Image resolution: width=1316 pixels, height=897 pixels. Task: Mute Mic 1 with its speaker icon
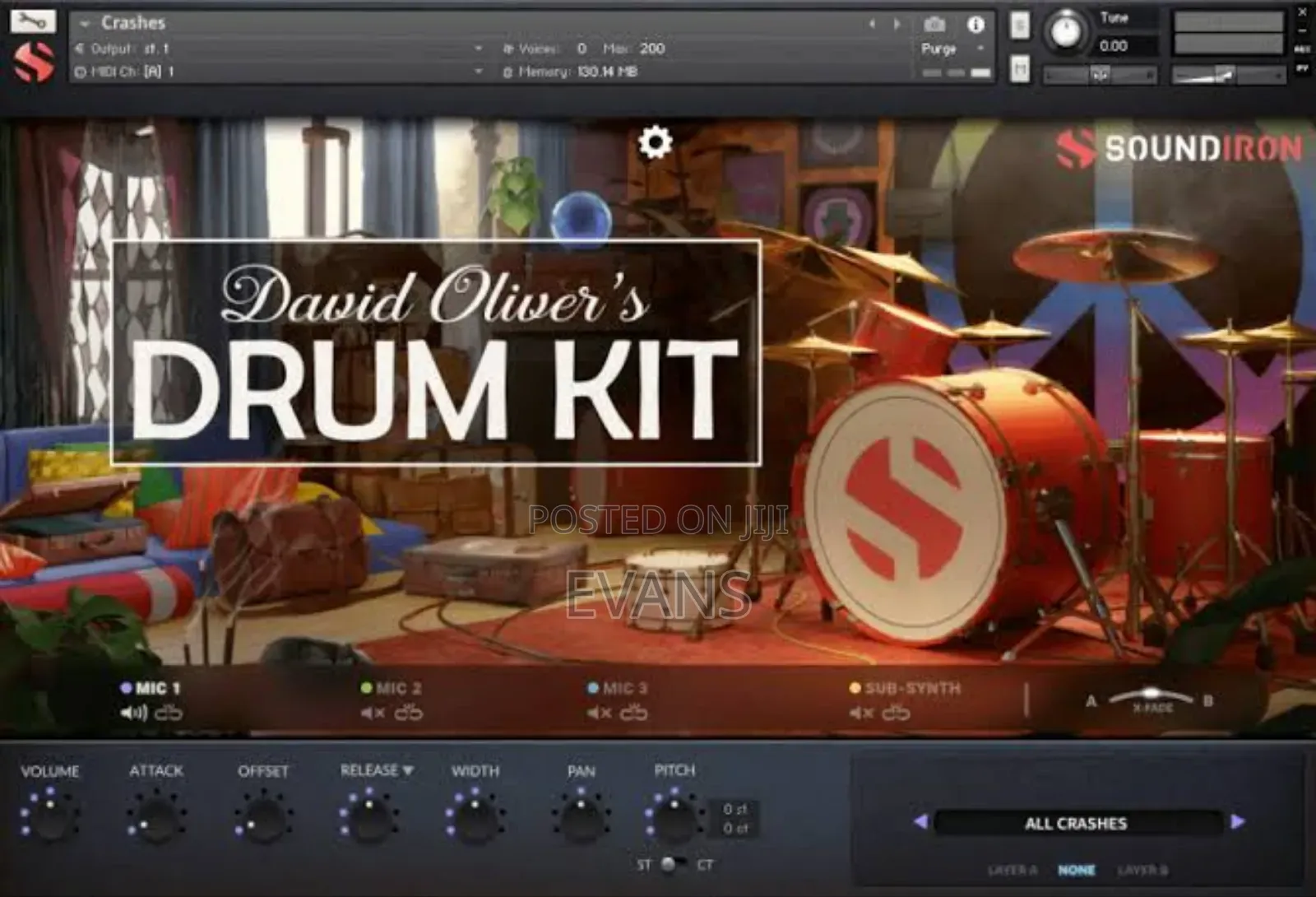(133, 713)
